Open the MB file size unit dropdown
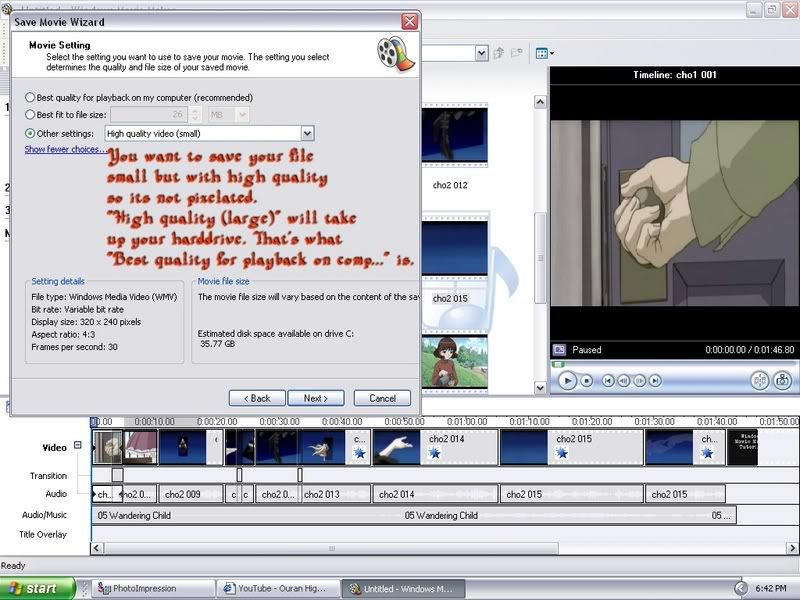The image size is (800, 600). click(x=243, y=115)
